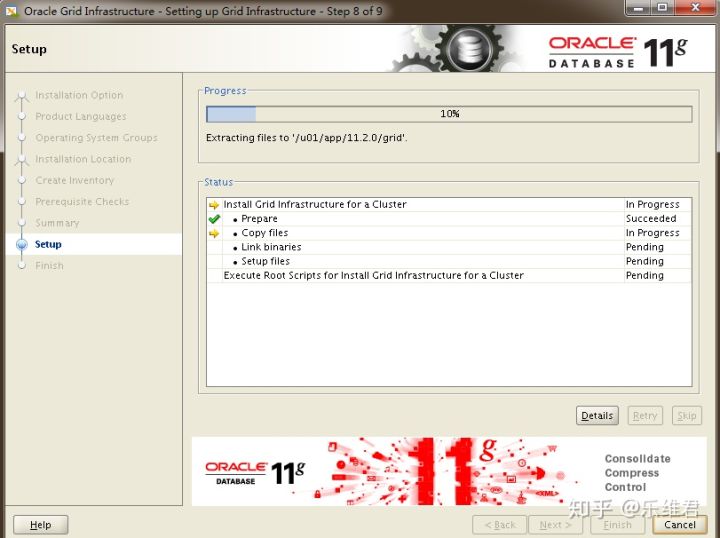Viewport: 720px width, 538px height.
Task: Click 'Pending' status of Execute Root Scripts
Action: point(645,275)
